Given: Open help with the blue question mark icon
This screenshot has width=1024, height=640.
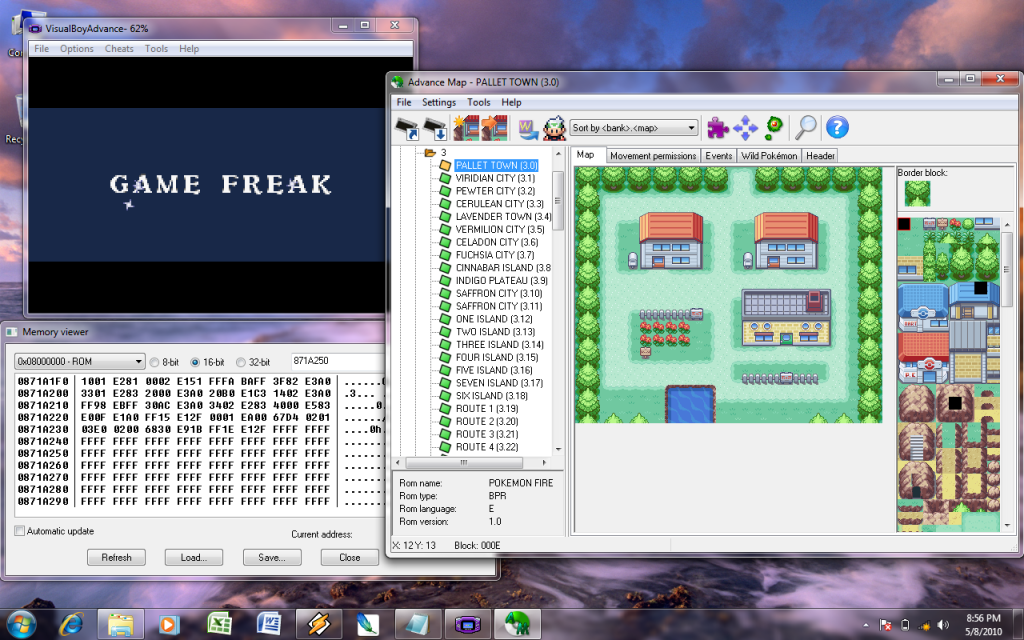Looking at the screenshot, I should pos(837,127).
